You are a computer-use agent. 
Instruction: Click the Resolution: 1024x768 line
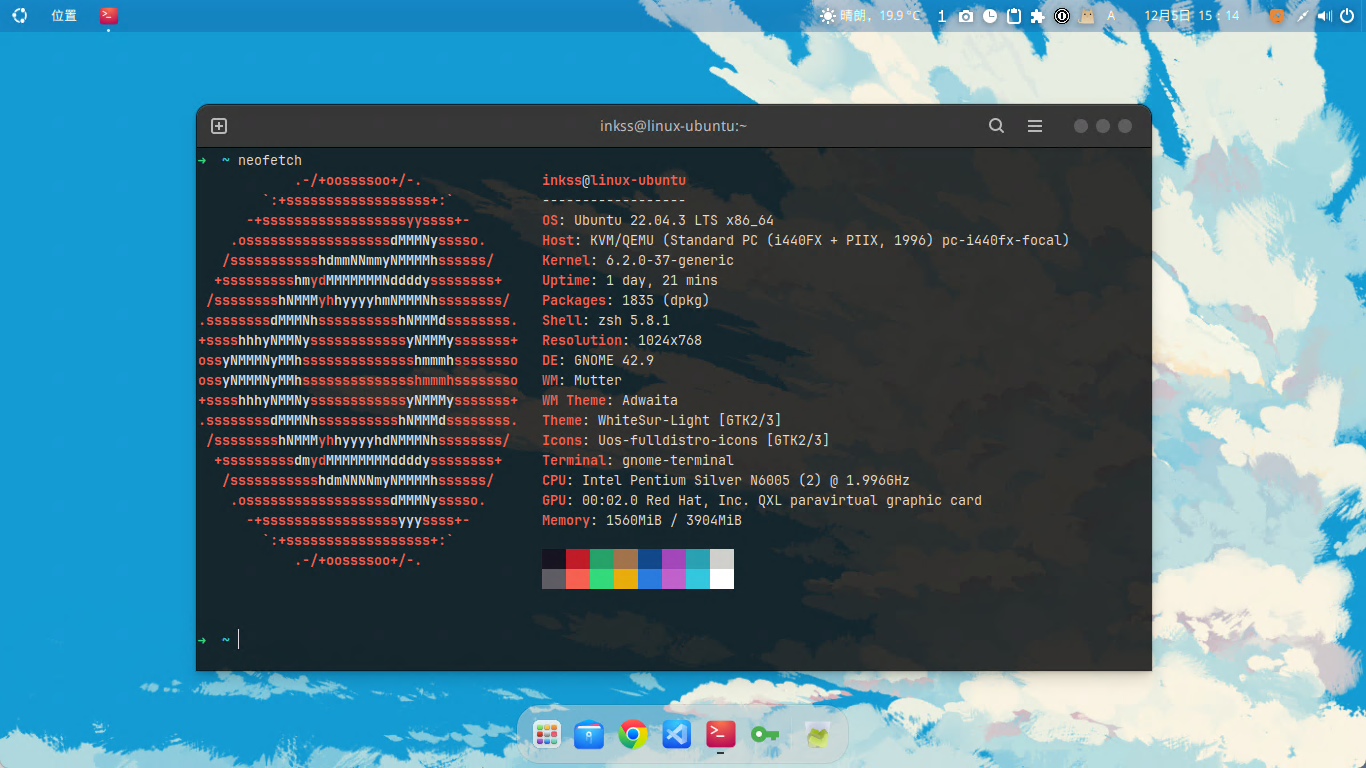[622, 340]
